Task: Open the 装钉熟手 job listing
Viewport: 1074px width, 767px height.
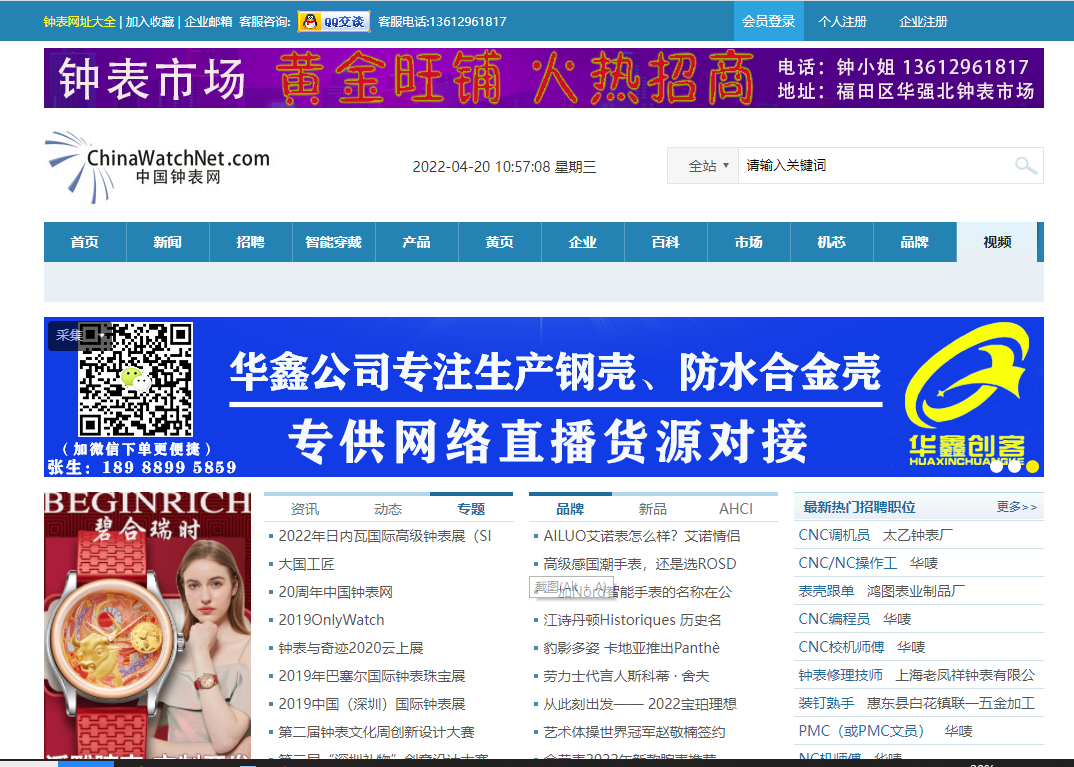Action: (826, 704)
